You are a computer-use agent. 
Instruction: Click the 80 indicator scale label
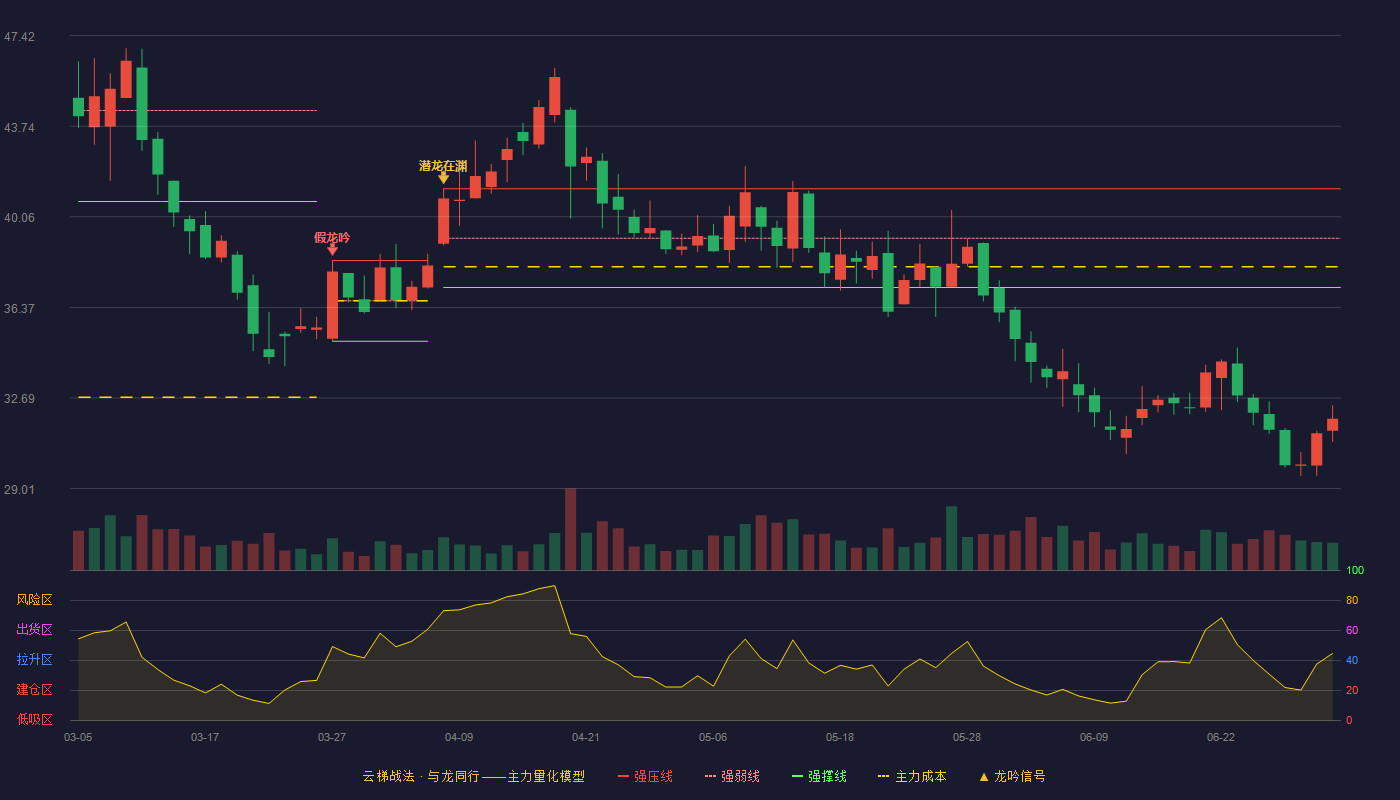pyautogui.click(x=1352, y=601)
